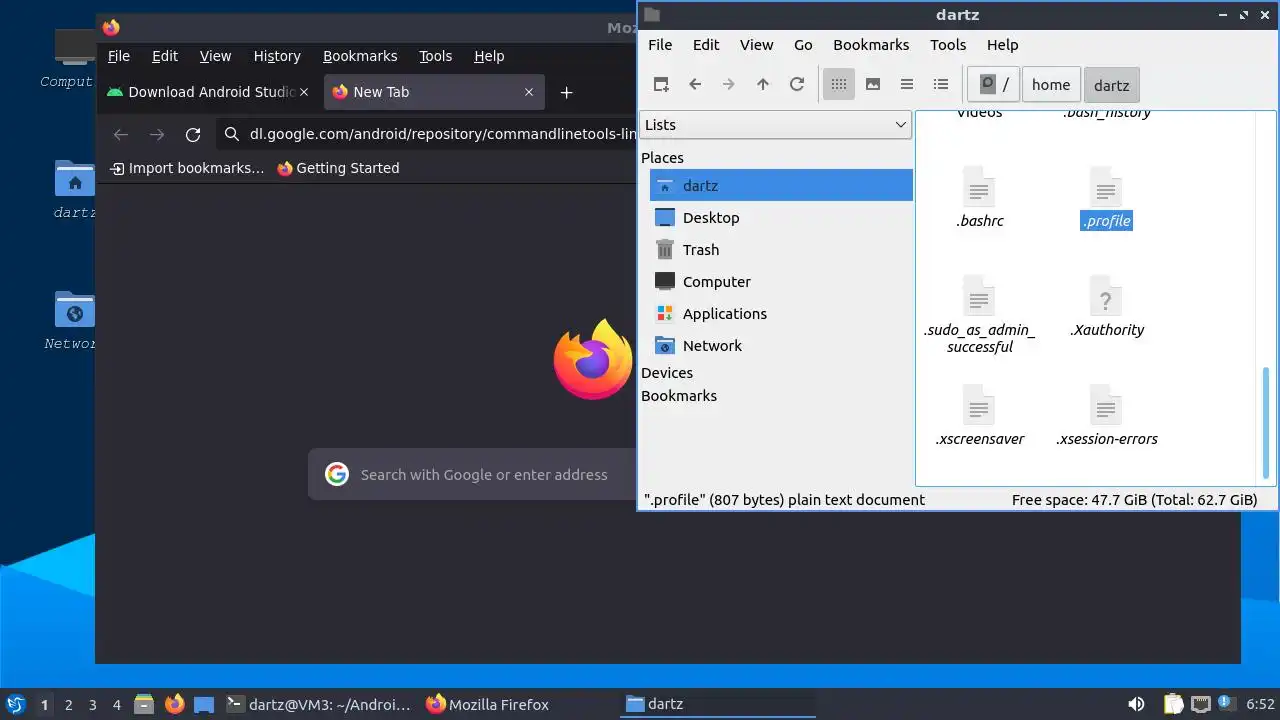Switch to compact list view
The image size is (1280, 720).
tap(907, 85)
